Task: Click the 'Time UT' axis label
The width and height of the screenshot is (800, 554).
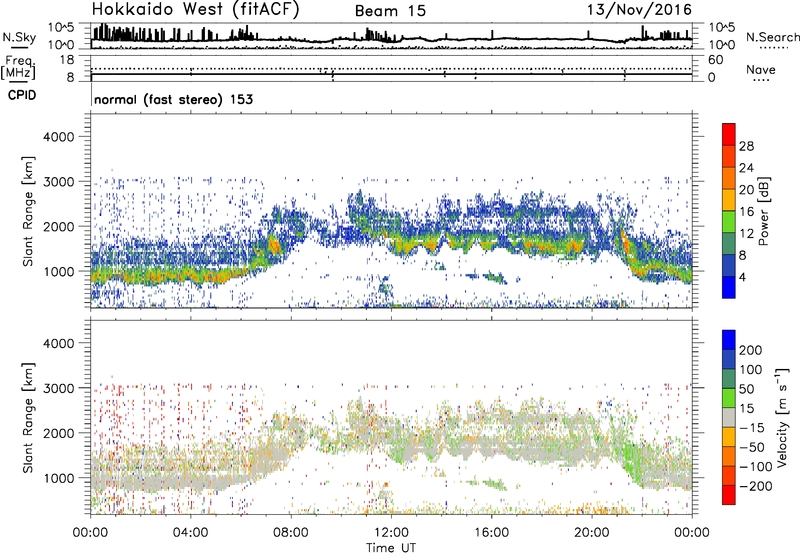Action: pos(391,547)
